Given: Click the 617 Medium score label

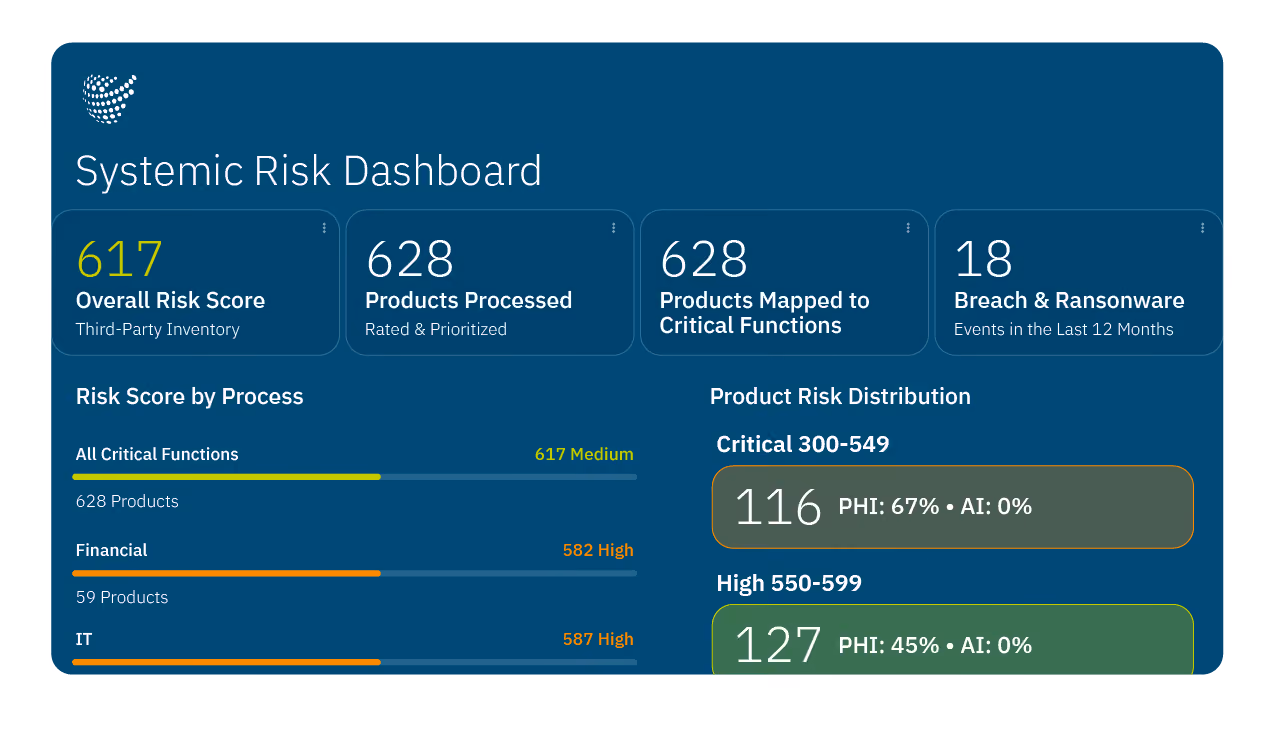Looking at the screenshot, I should pyautogui.click(x=584, y=454).
